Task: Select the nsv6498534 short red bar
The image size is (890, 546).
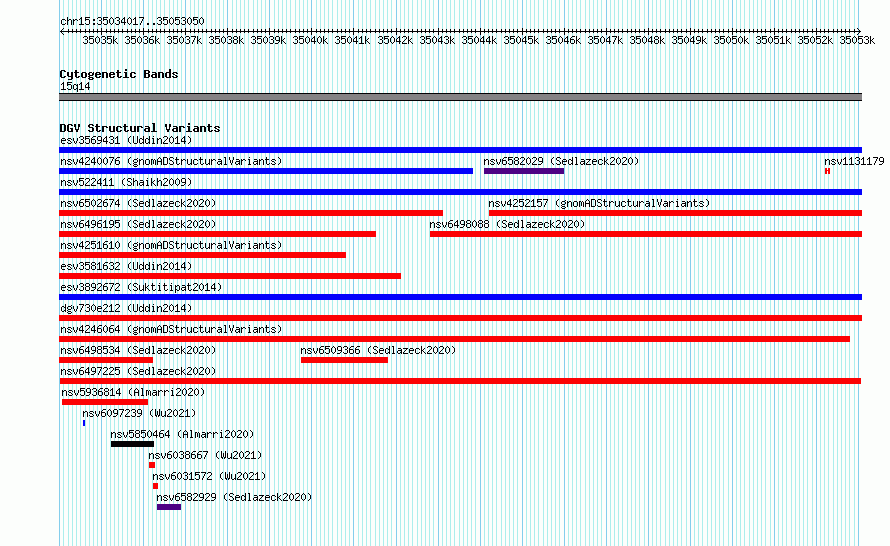Action: pyautogui.click(x=106, y=360)
